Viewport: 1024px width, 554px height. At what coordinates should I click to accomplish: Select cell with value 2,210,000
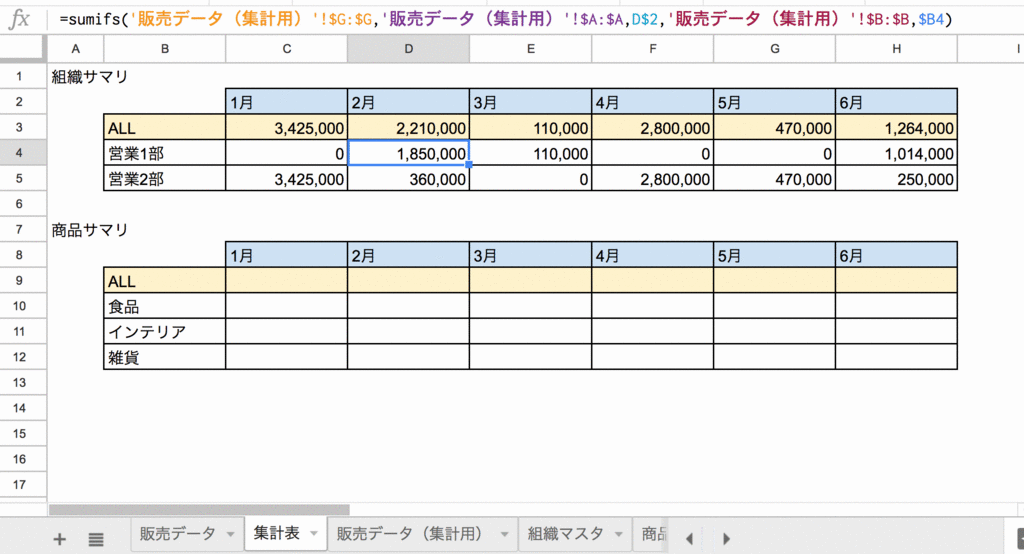408,127
